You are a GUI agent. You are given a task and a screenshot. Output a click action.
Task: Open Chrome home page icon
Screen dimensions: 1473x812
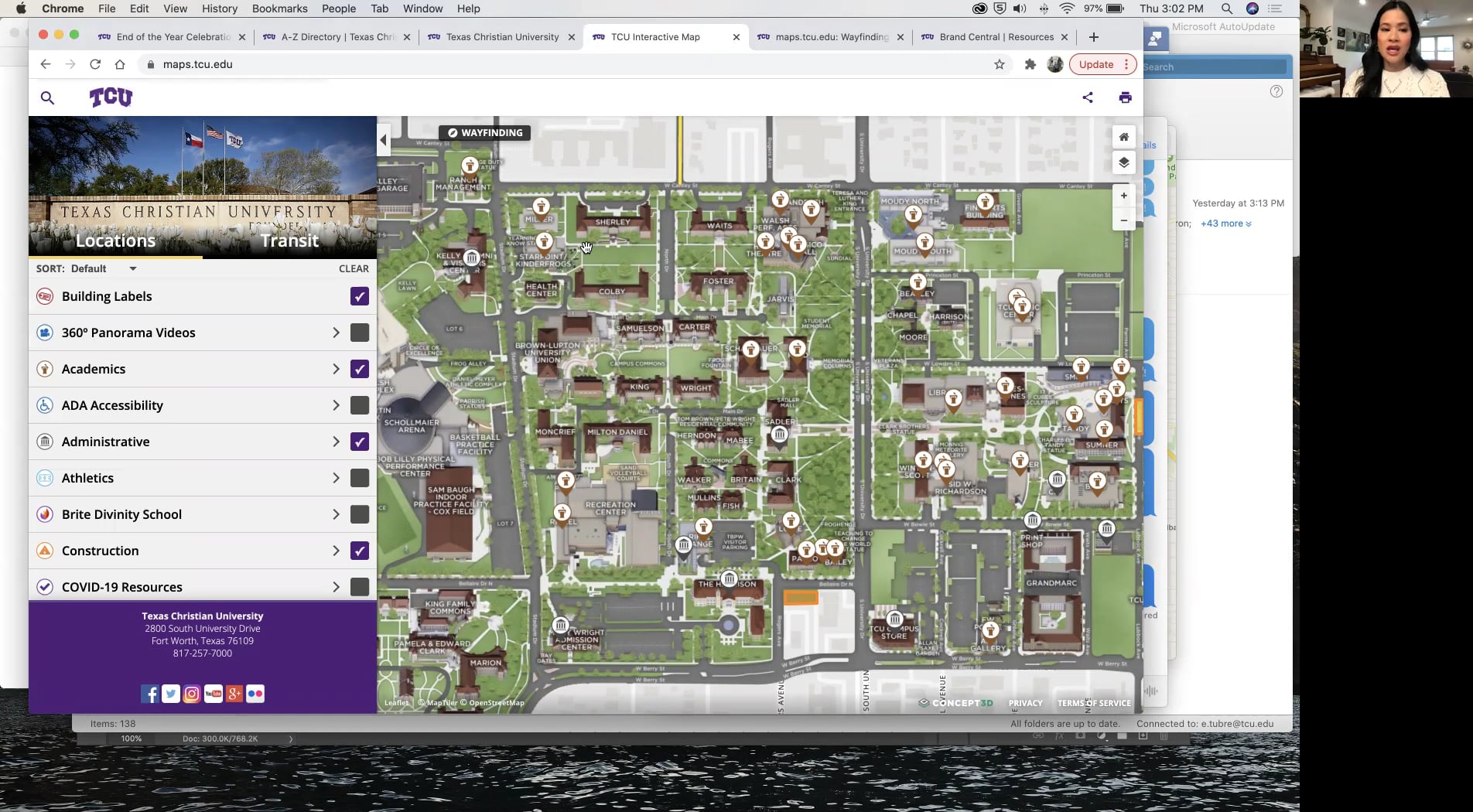(119, 64)
